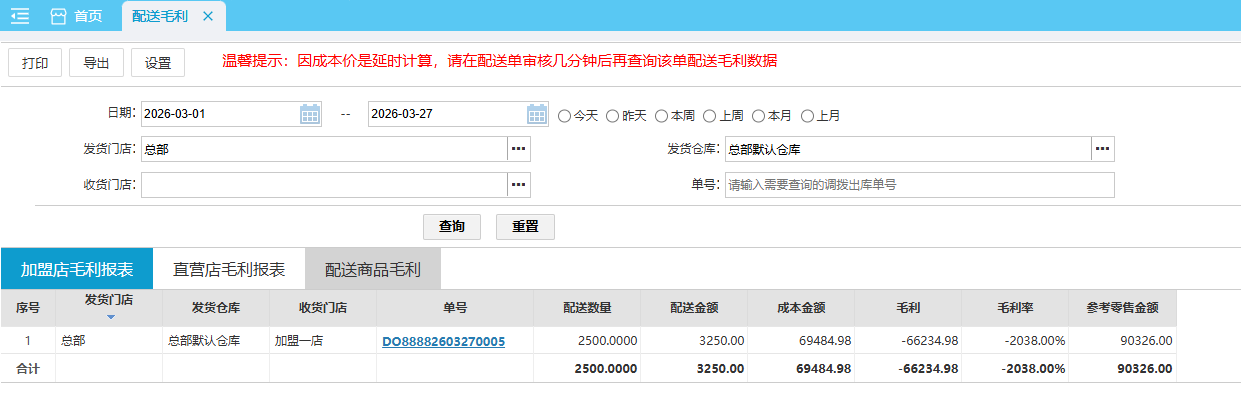Click the 配送数量 column header

point(588,307)
